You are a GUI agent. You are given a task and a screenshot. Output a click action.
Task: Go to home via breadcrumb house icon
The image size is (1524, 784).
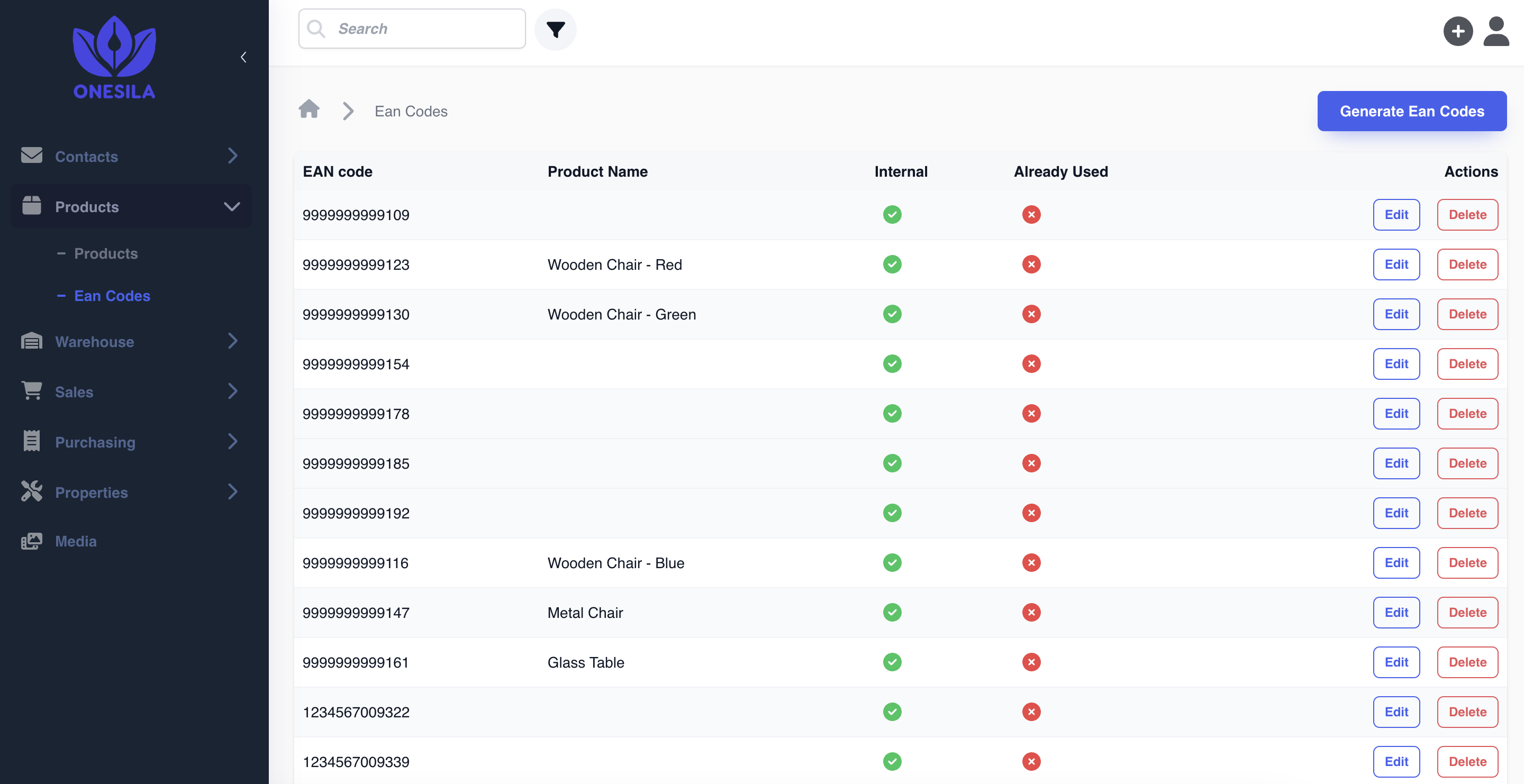[309, 110]
